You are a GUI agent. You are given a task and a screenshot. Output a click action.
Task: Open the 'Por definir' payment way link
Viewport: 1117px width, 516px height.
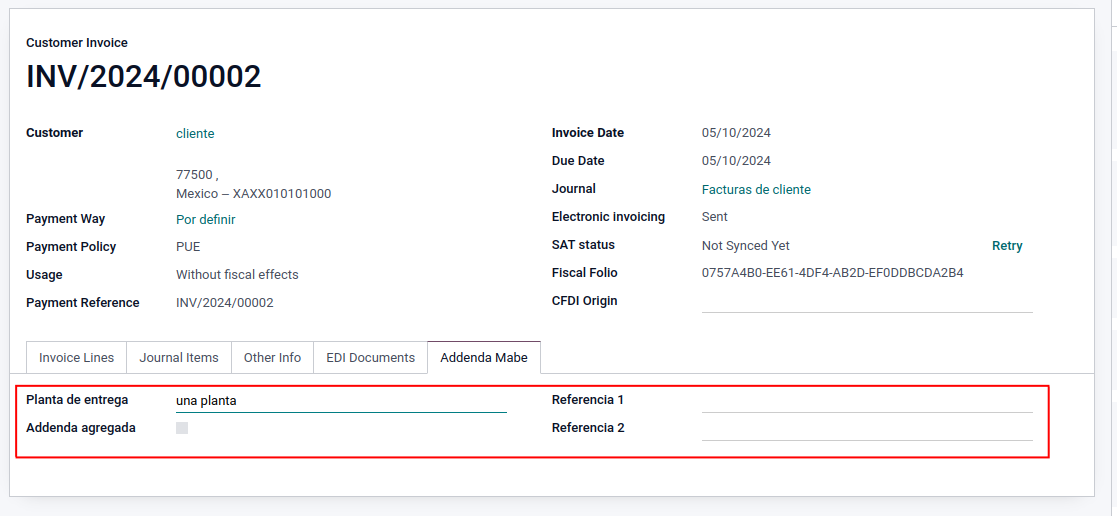pyautogui.click(x=206, y=220)
